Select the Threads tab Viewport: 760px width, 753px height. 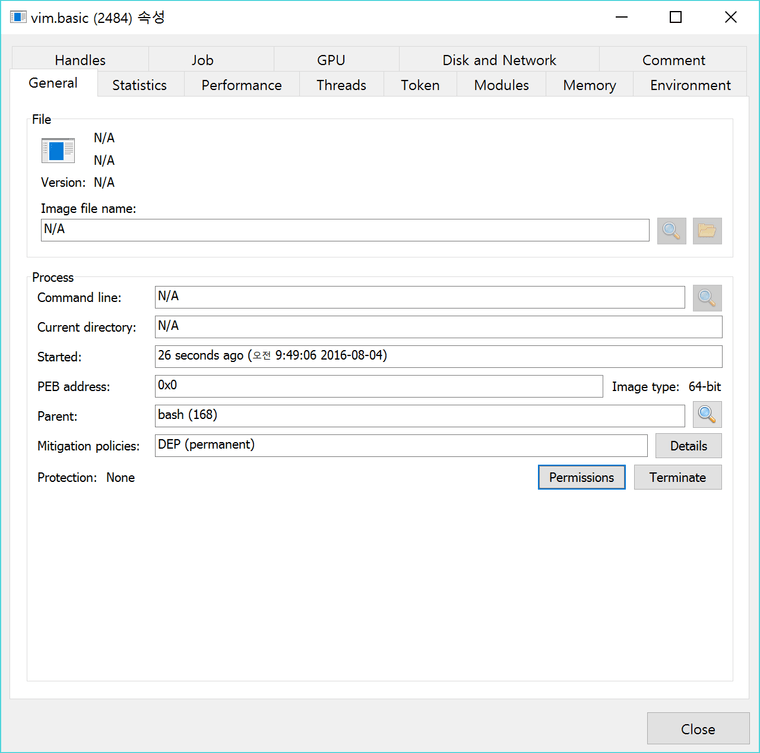(x=341, y=85)
